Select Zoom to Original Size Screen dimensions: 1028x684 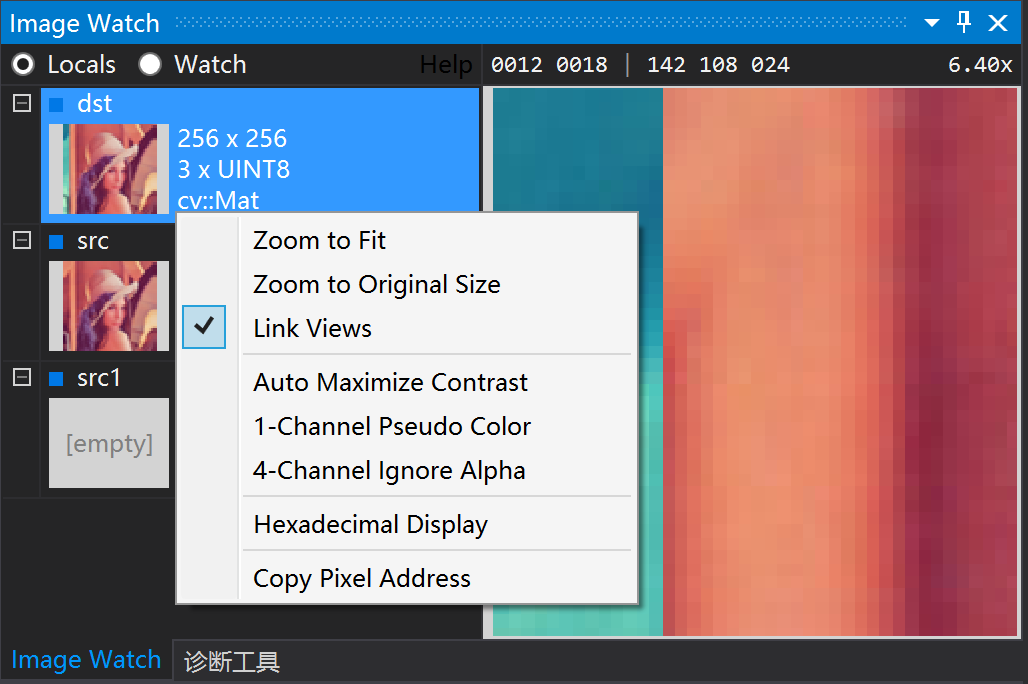[376, 284]
